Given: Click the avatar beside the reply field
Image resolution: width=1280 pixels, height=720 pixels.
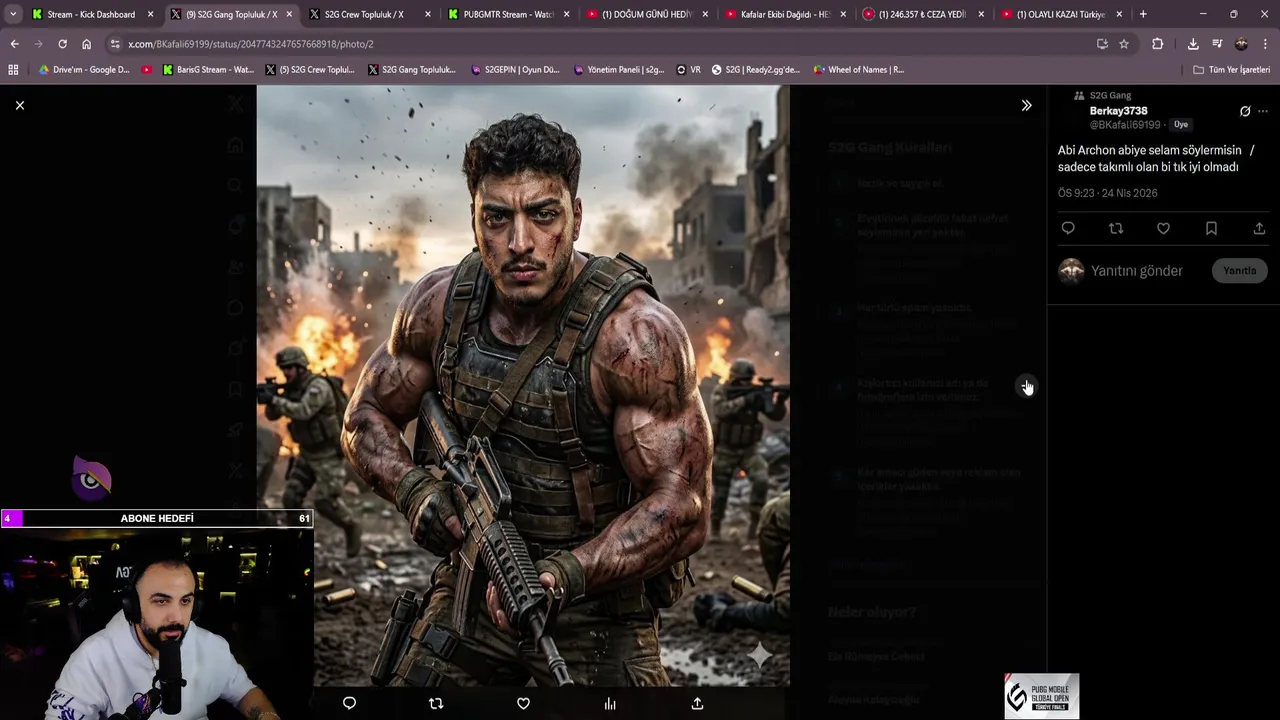Looking at the screenshot, I should pyautogui.click(x=1071, y=271).
